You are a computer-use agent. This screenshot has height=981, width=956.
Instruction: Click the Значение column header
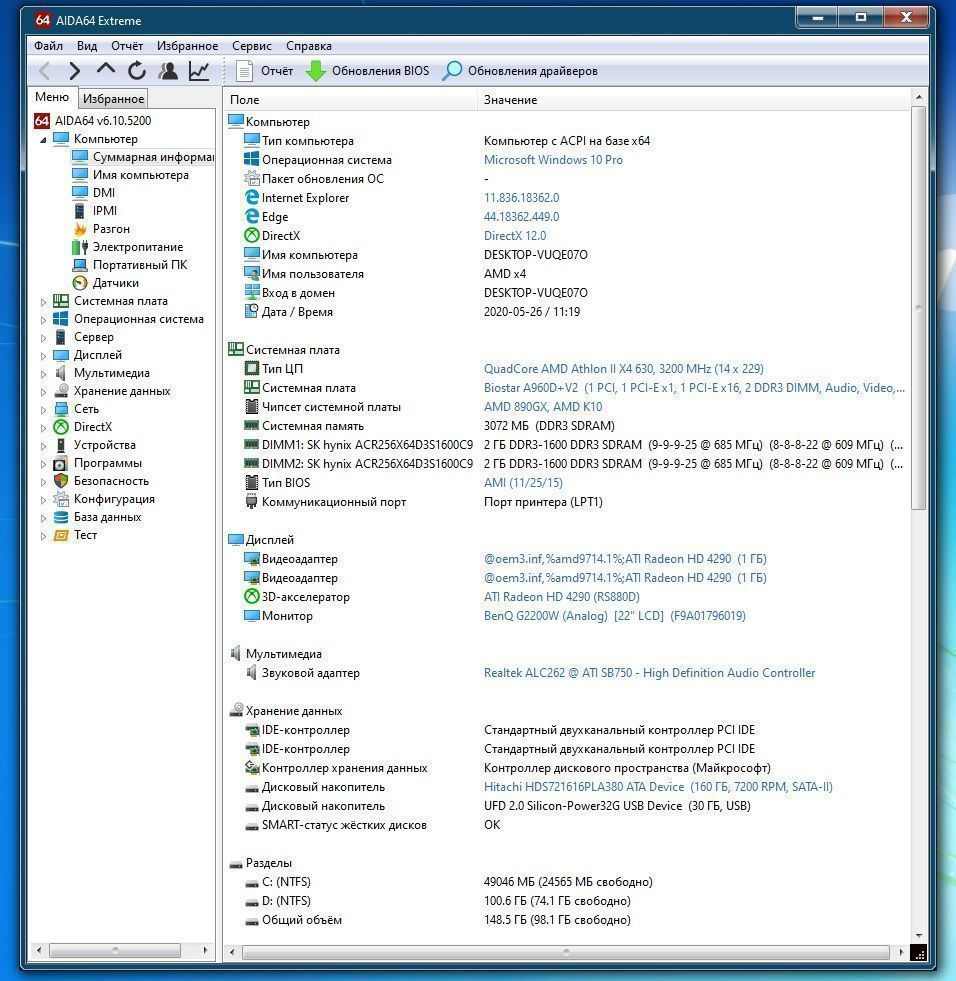point(693,99)
